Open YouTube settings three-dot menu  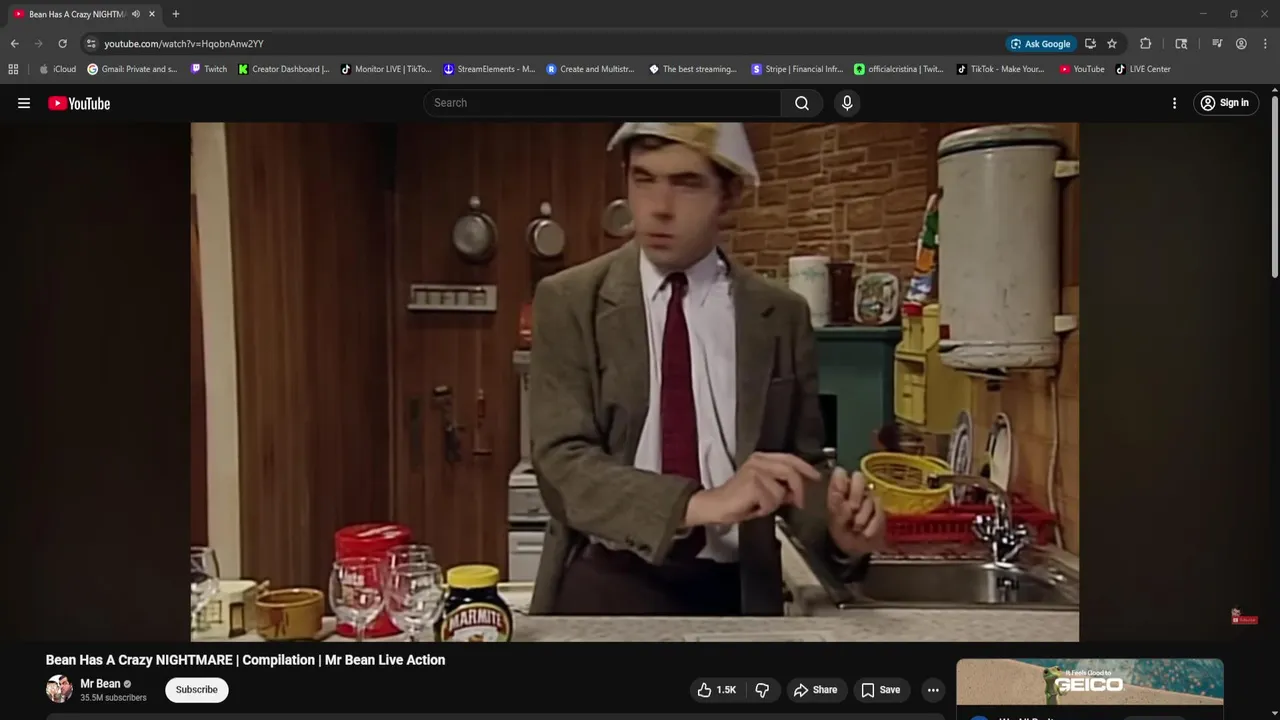pos(1174,103)
